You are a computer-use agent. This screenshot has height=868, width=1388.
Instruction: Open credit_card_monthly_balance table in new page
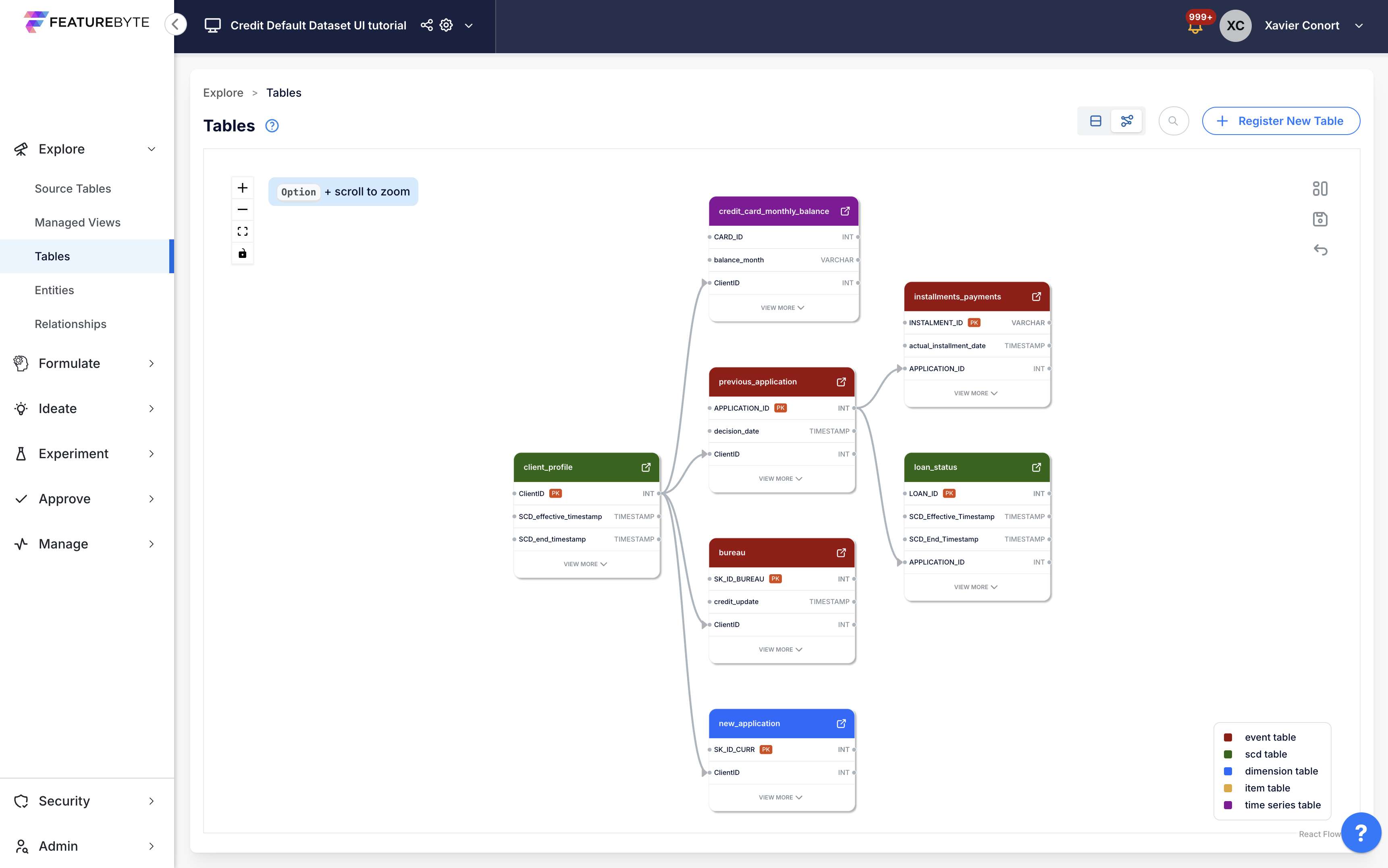pyautogui.click(x=845, y=211)
